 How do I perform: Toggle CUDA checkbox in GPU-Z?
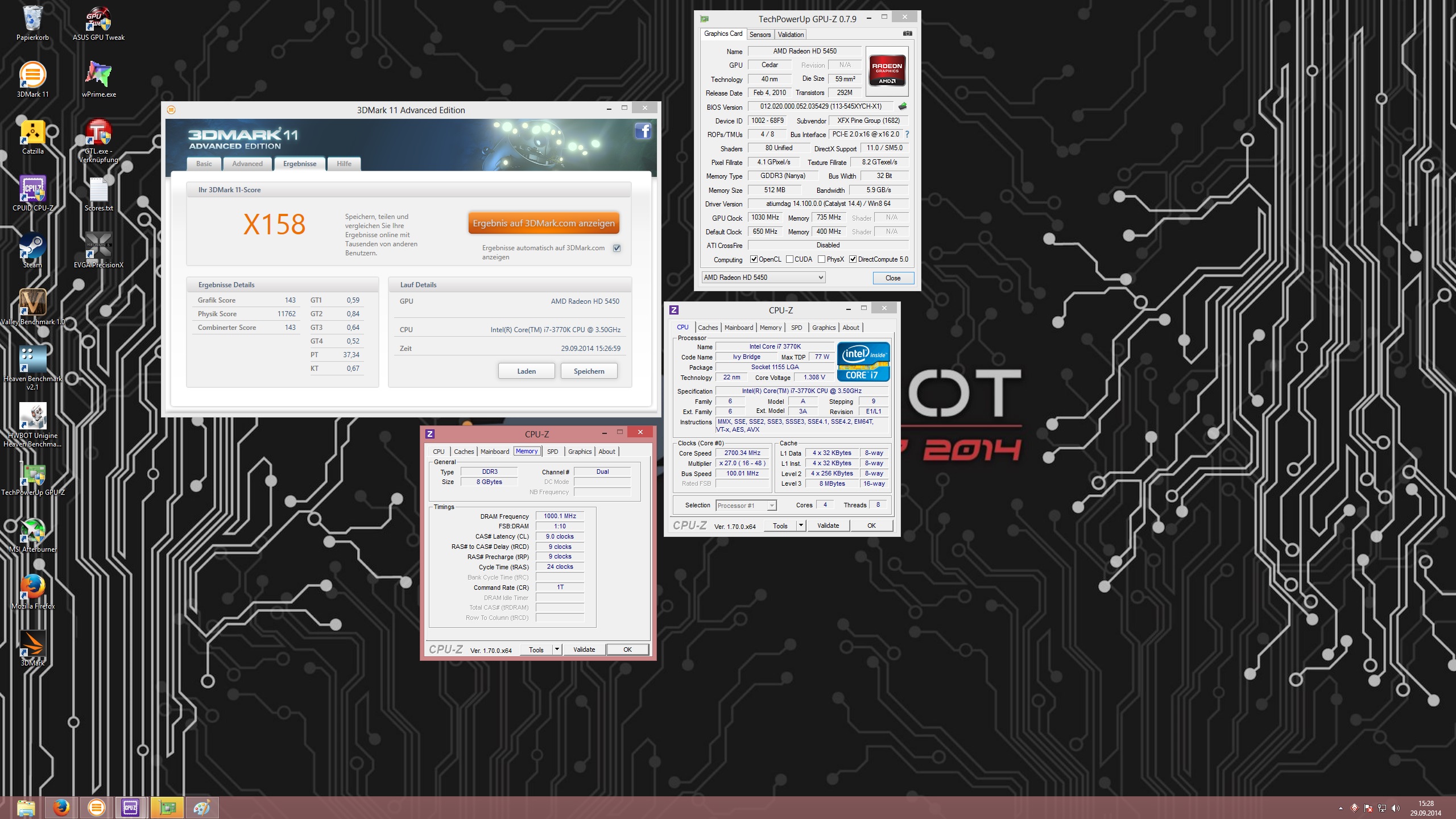pyautogui.click(x=789, y=259)
